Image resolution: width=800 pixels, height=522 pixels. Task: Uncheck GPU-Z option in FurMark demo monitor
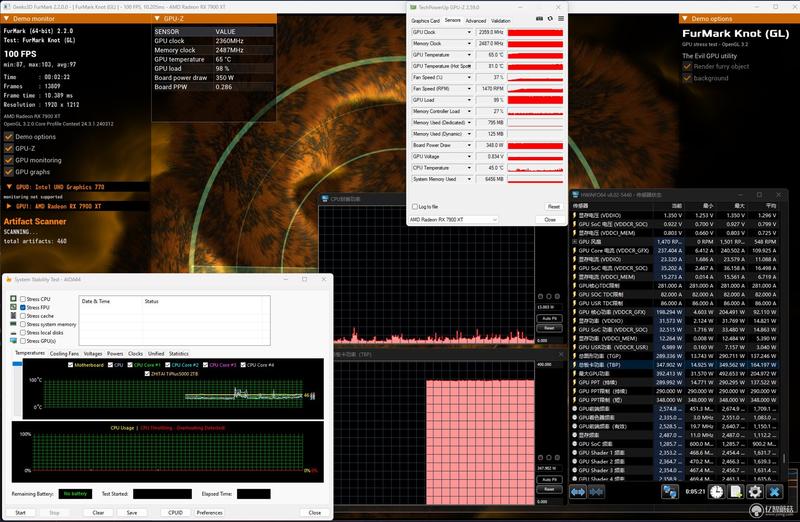[x=9, y=148]
